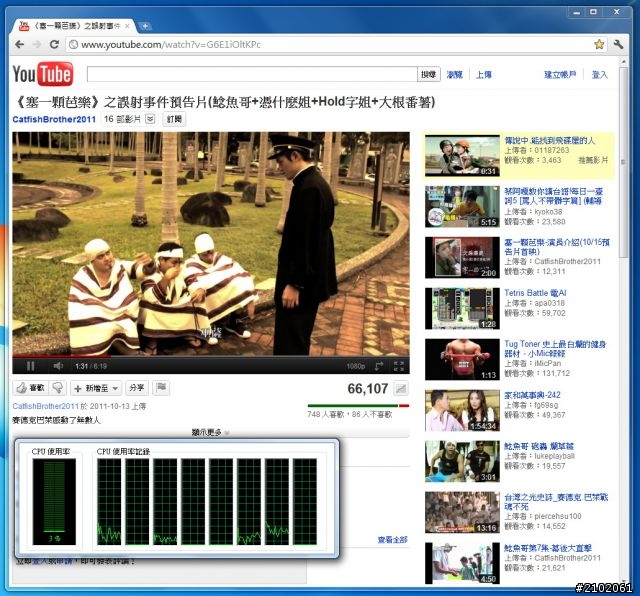The image size is (640, 596).
Task: Click the video progress bar
Action: point(211,356)
